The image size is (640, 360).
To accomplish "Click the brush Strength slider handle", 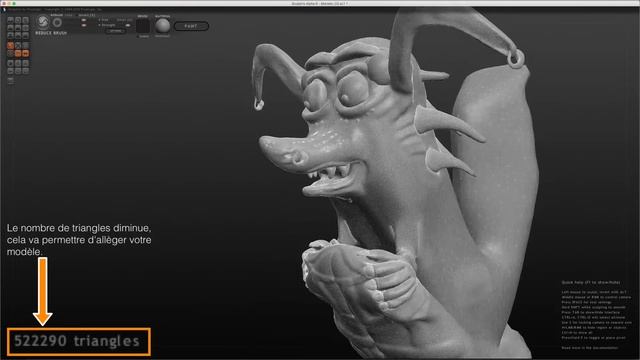I will [x=84, y=25].
